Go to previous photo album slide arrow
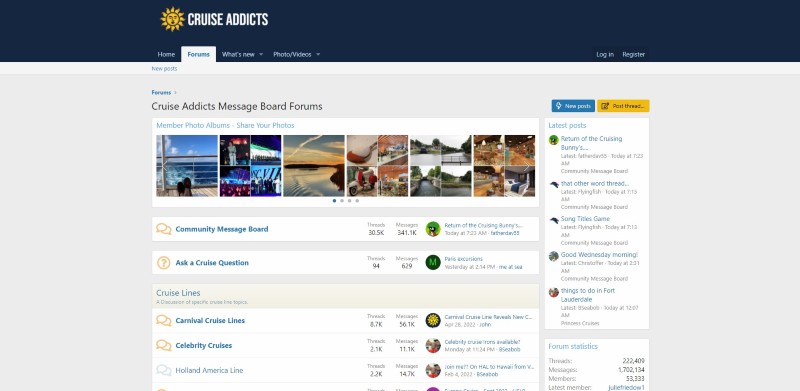Image resolution: width=800 pixels, height=391 pixels. tap(164, 166)
